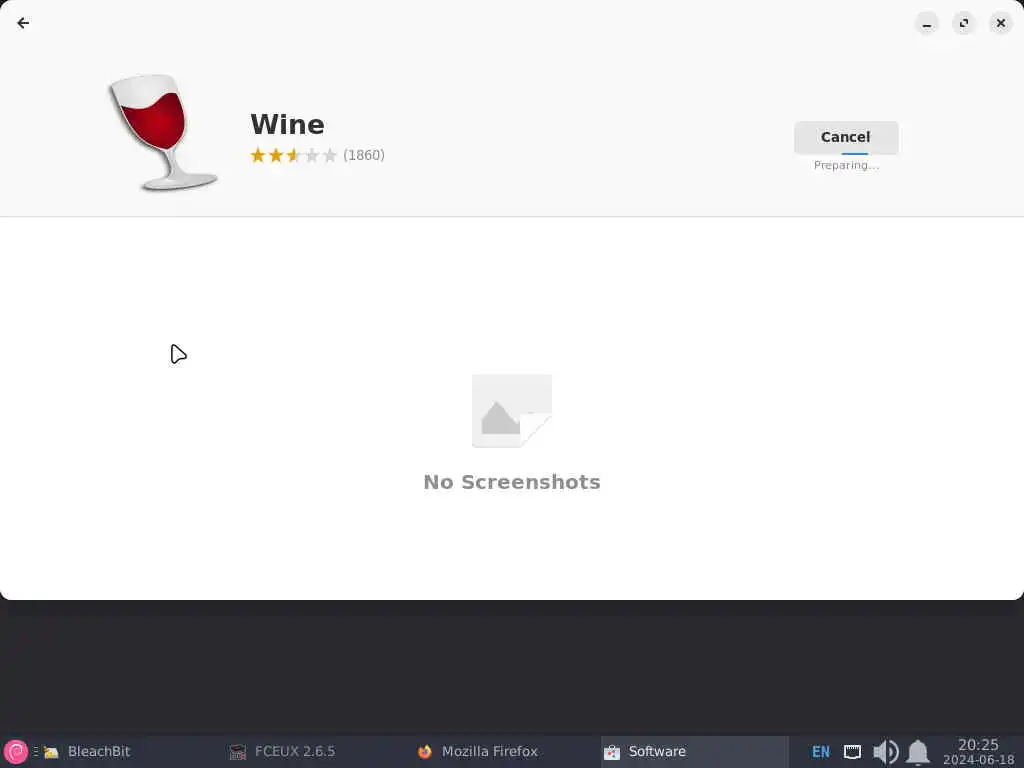Open the Wine star rating reviews
Image resolution: width=1024 pixels, height=768 pixels.
[293, 155]
